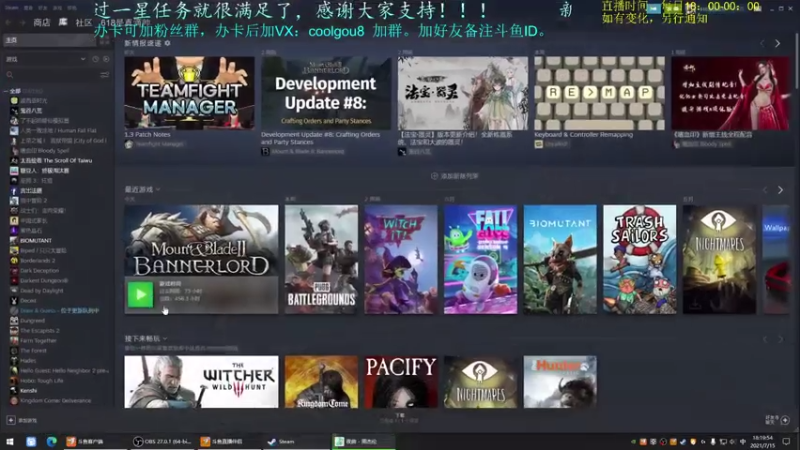This screenshot has height=450, width=800.
Task: Open the news shelf settings gear
Action: [x=168, y=43]
